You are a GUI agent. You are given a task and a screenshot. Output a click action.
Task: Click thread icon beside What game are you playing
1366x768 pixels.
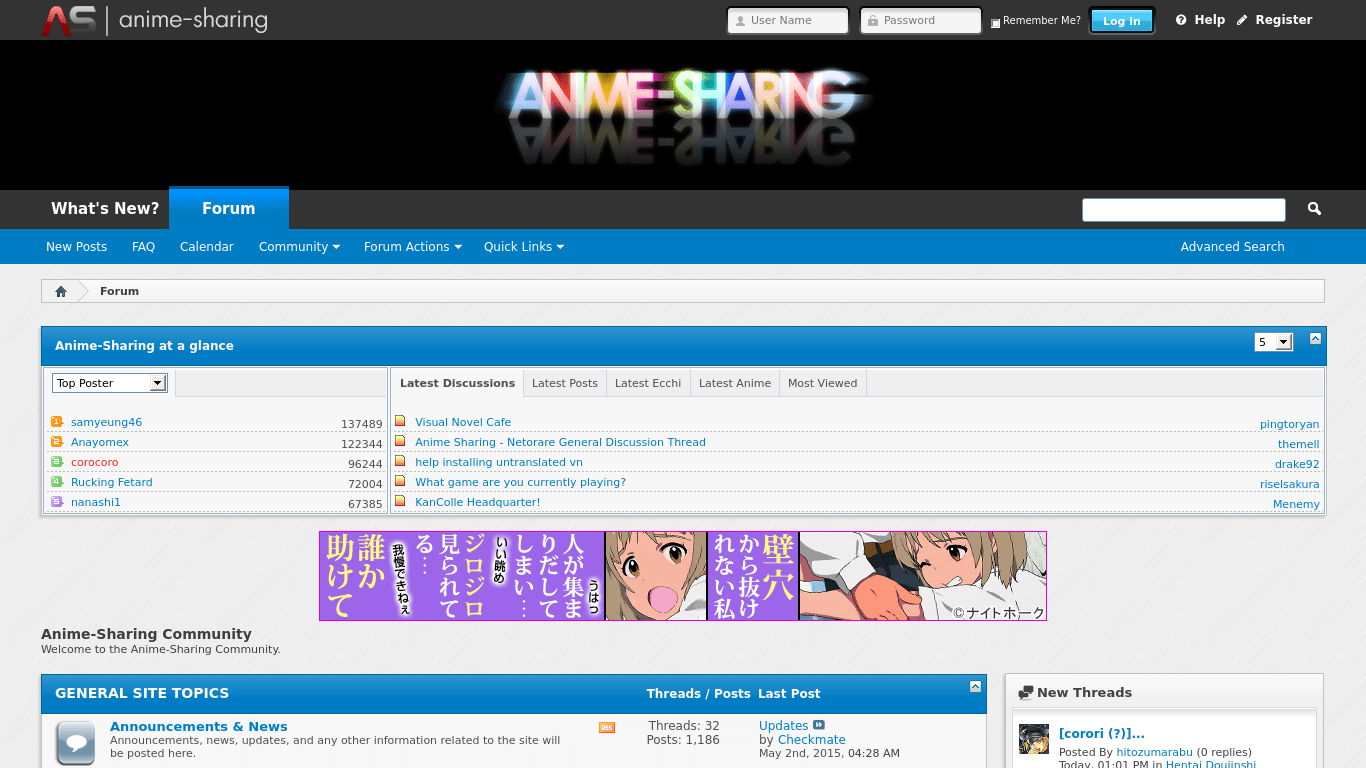pos(400,481)
